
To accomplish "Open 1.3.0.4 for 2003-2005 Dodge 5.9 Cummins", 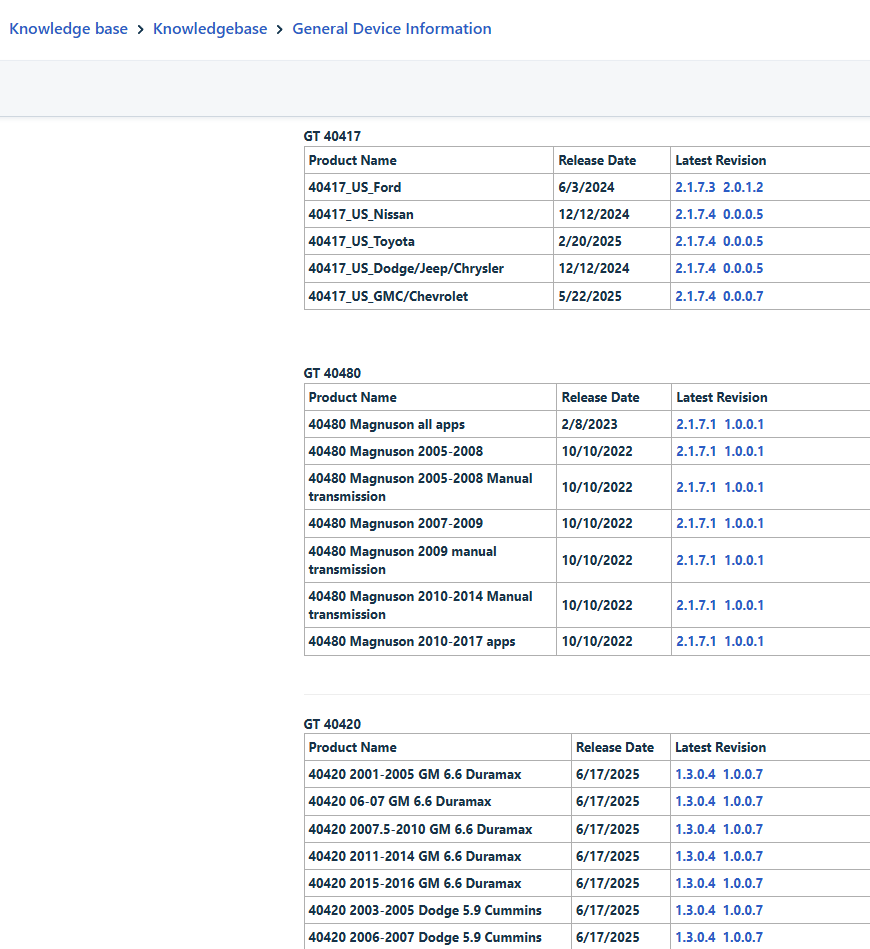I will (695, 910).
